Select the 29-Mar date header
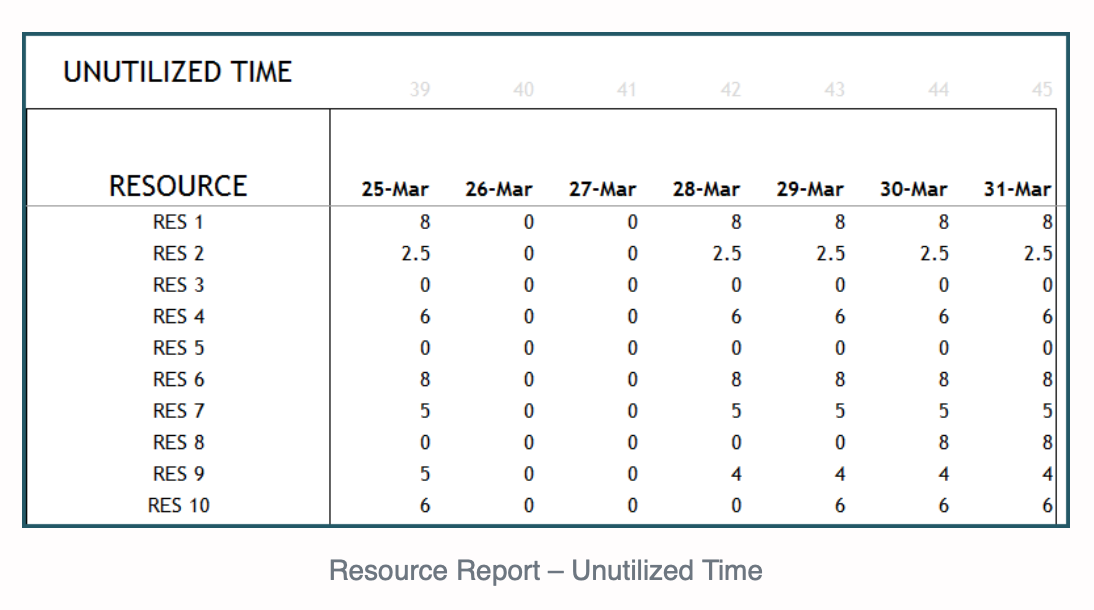1094x610 pixels. [x=810, y=189]
